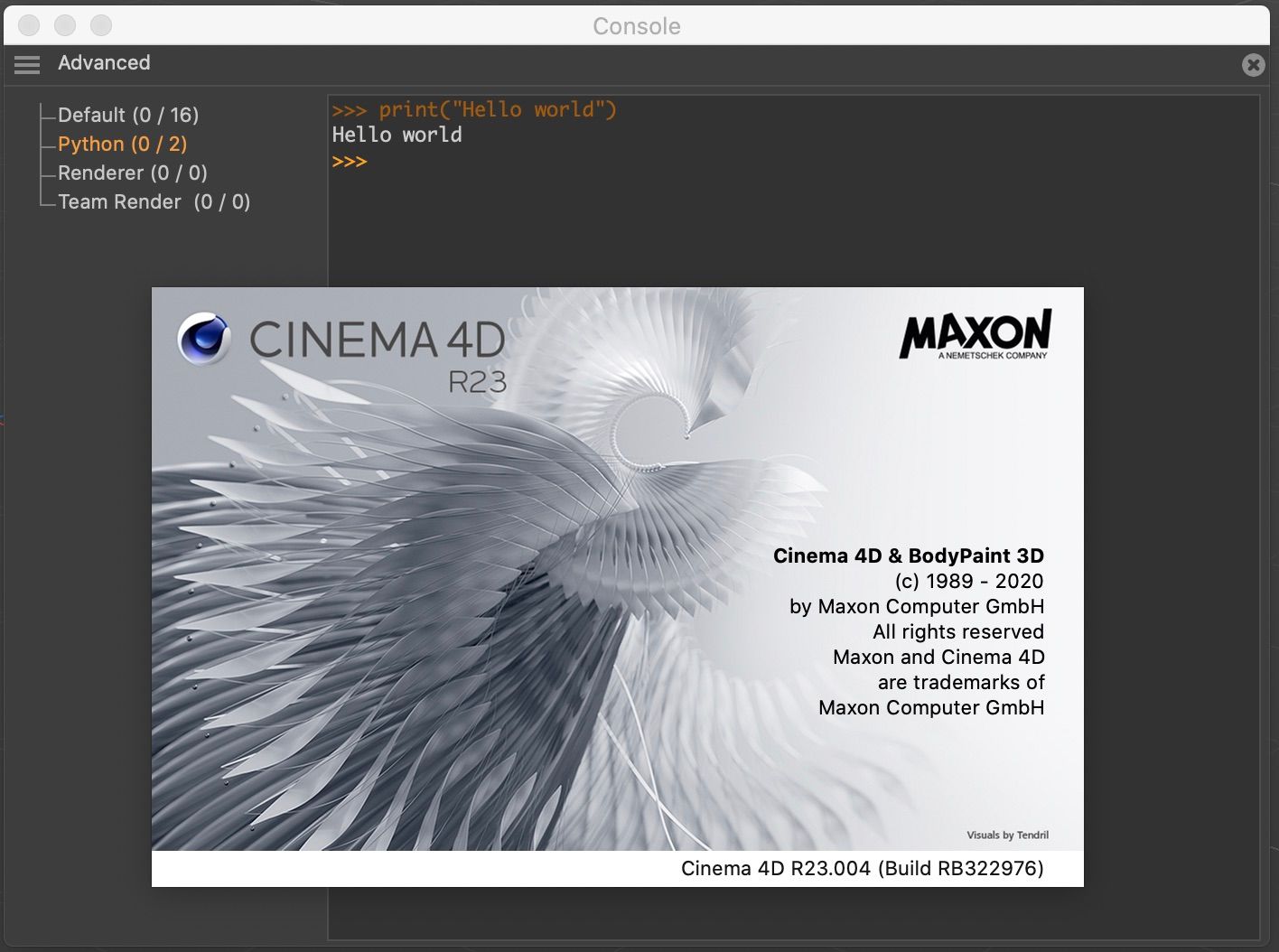Click the Console window title
Viewport: 1279px width, 952px height.
coord(637,26)
